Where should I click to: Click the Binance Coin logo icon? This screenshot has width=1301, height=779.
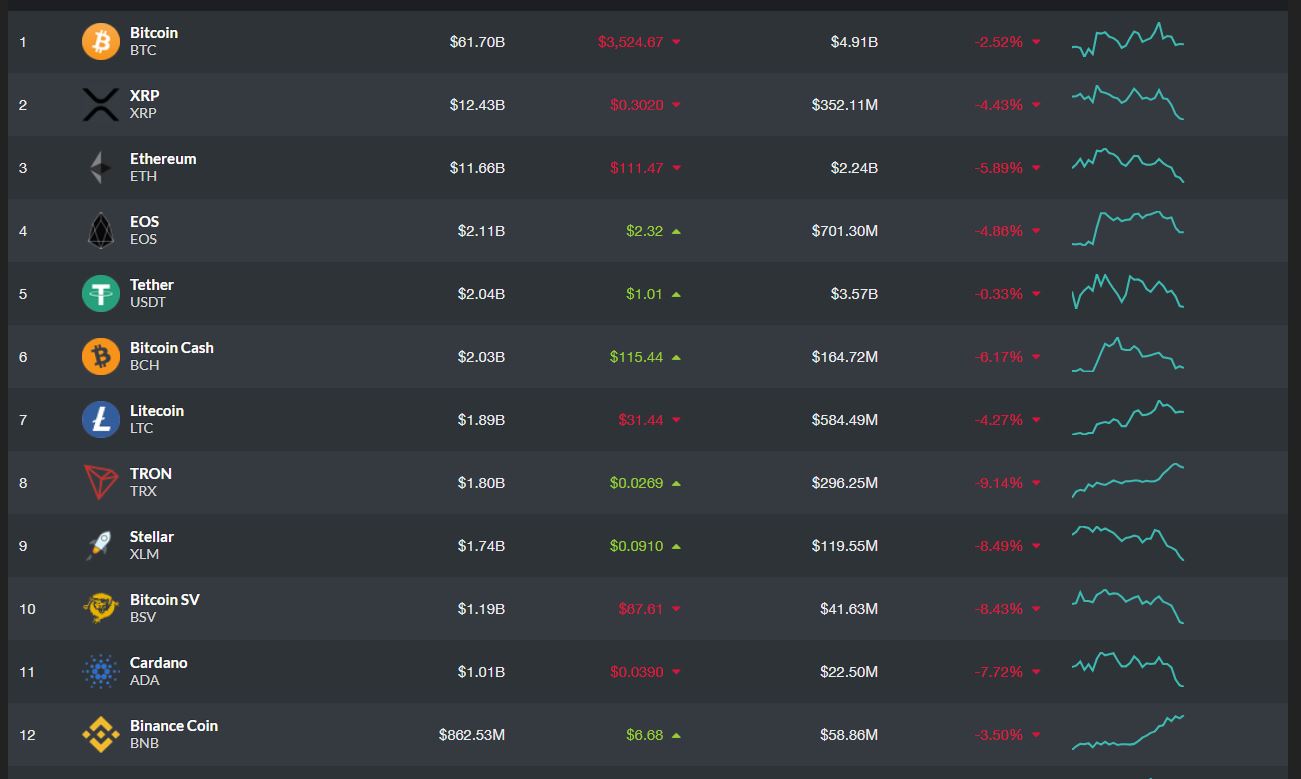point(100,735)
